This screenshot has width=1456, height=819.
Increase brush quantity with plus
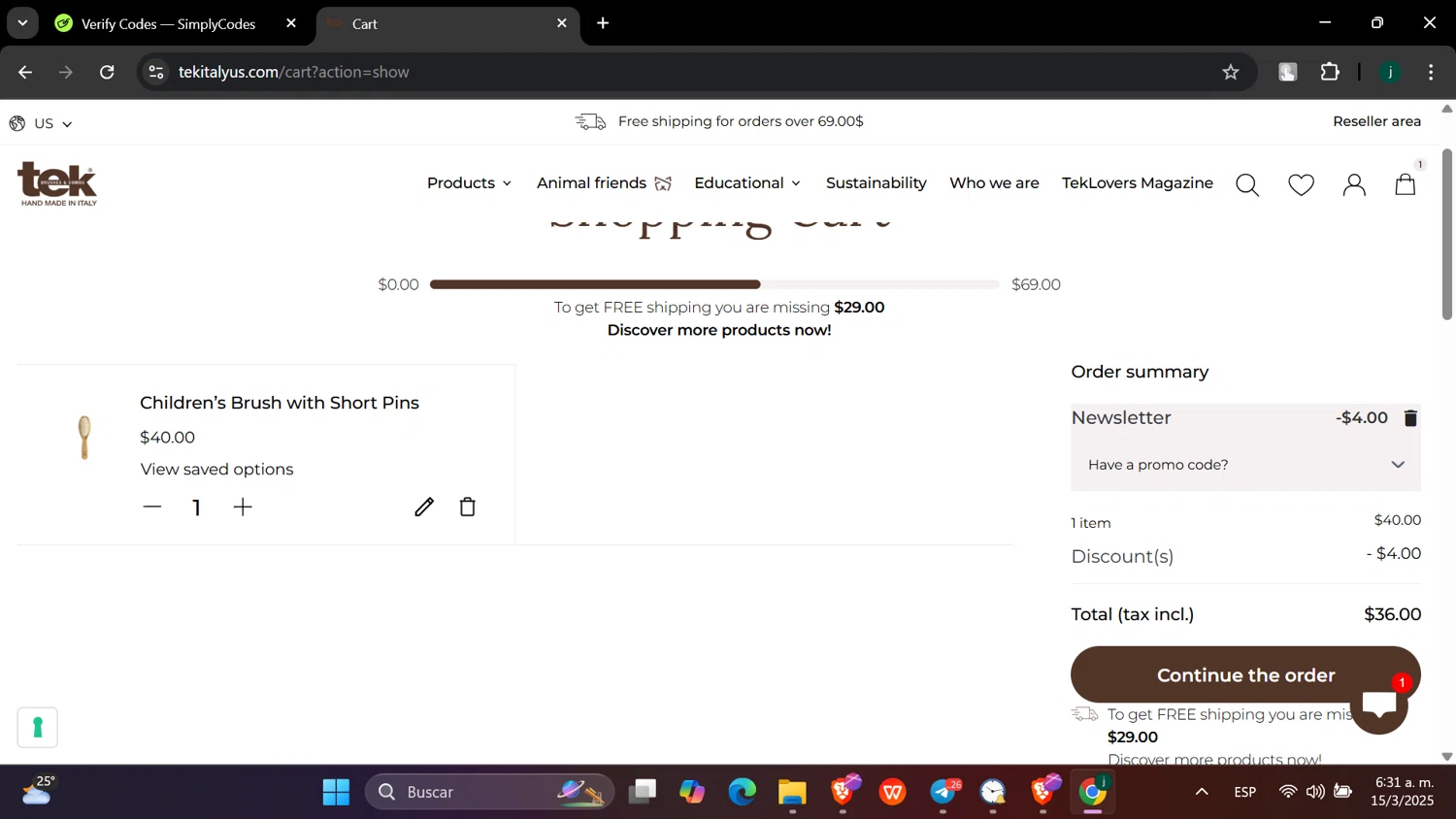pyautogui.click(x=243, y=507)
